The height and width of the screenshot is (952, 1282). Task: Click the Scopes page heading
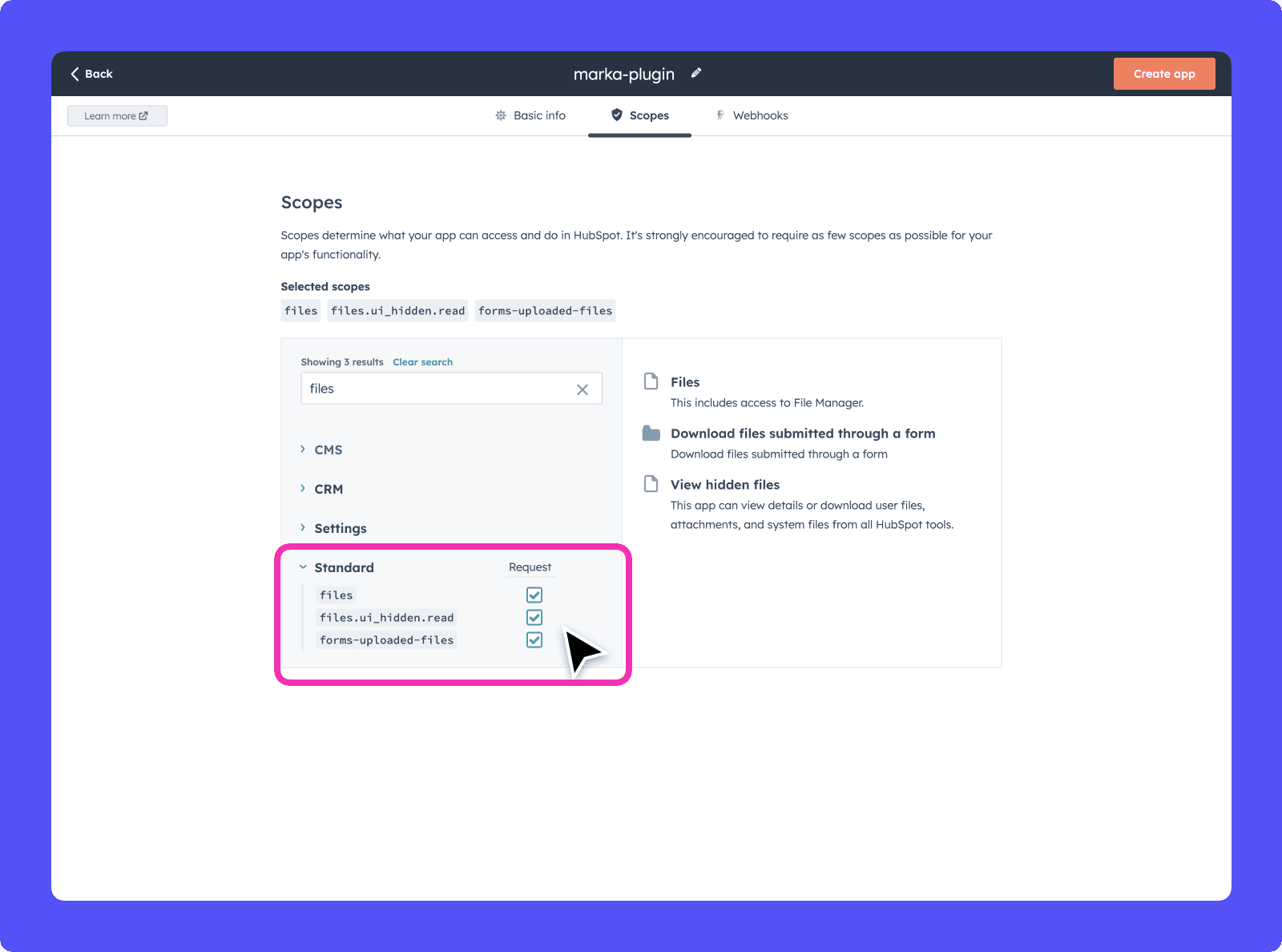coord(312,203)
